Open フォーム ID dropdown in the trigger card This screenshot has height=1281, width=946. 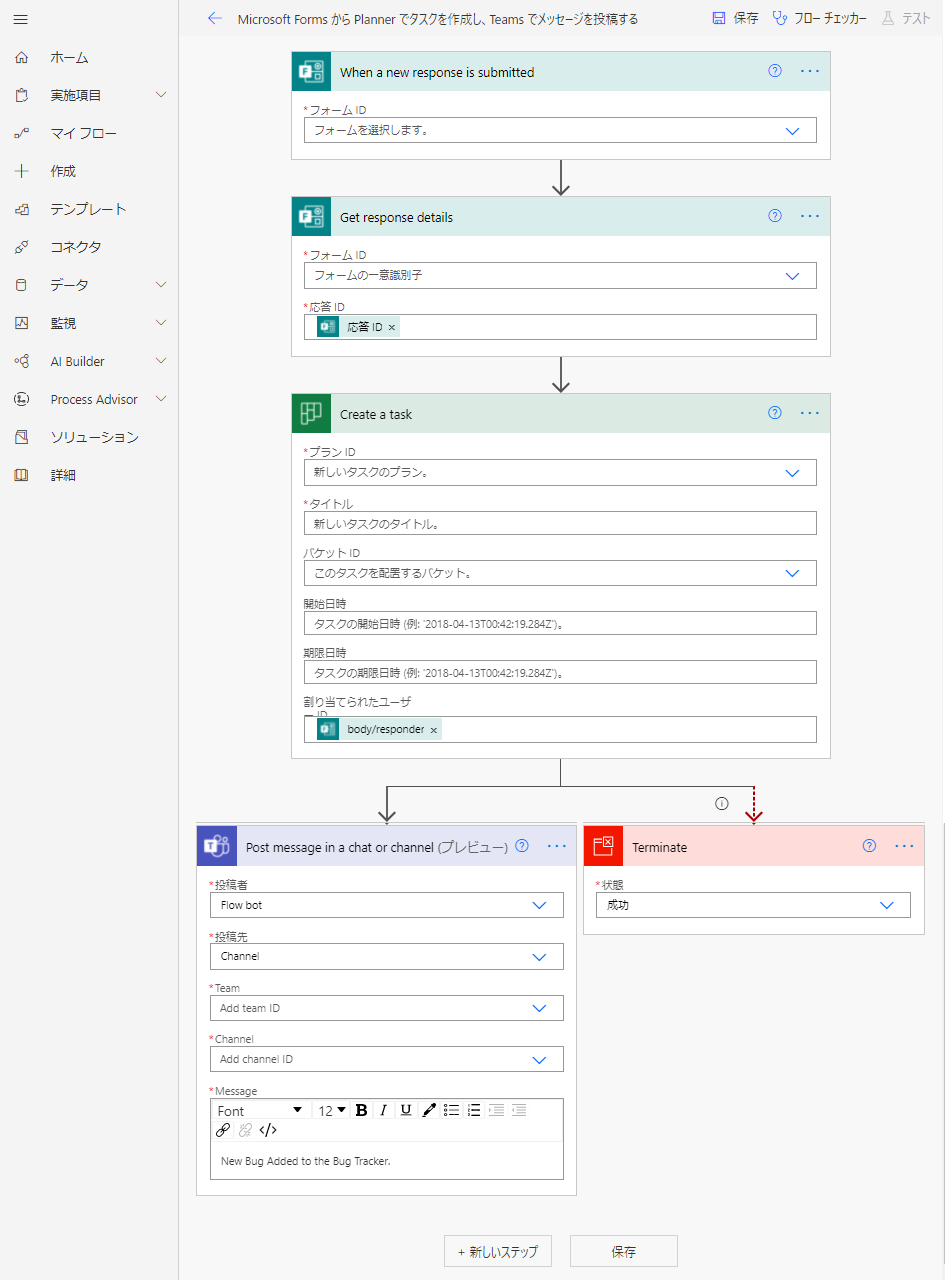(793, 131)
